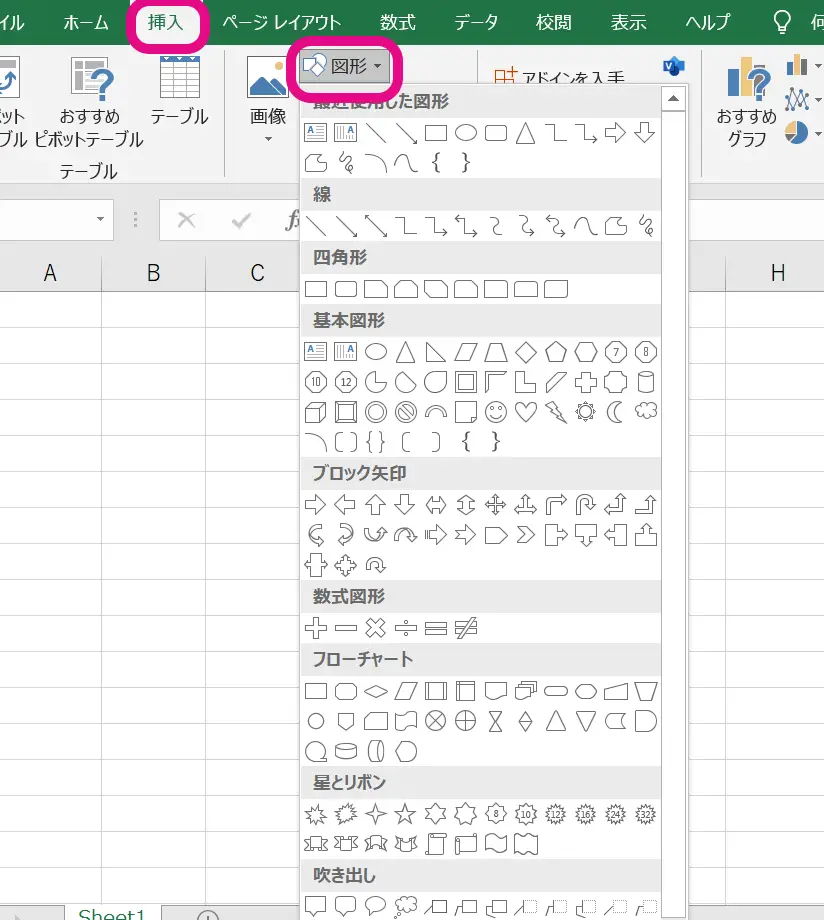Viewport: 824px width, 920px height.
Task: Select the crescent moon shape
Action: pyautogui.click(x=616, y=411)
